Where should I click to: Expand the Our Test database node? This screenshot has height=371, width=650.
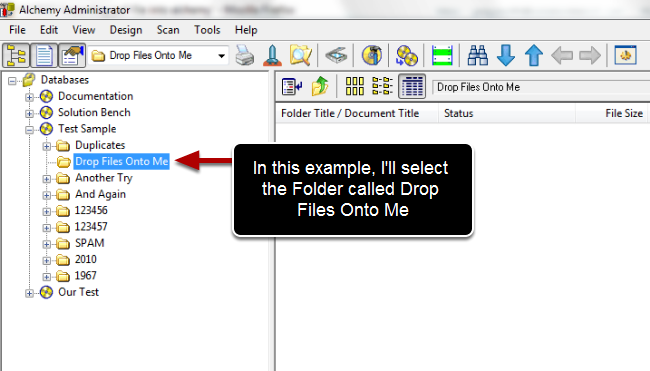coord(29,293)
